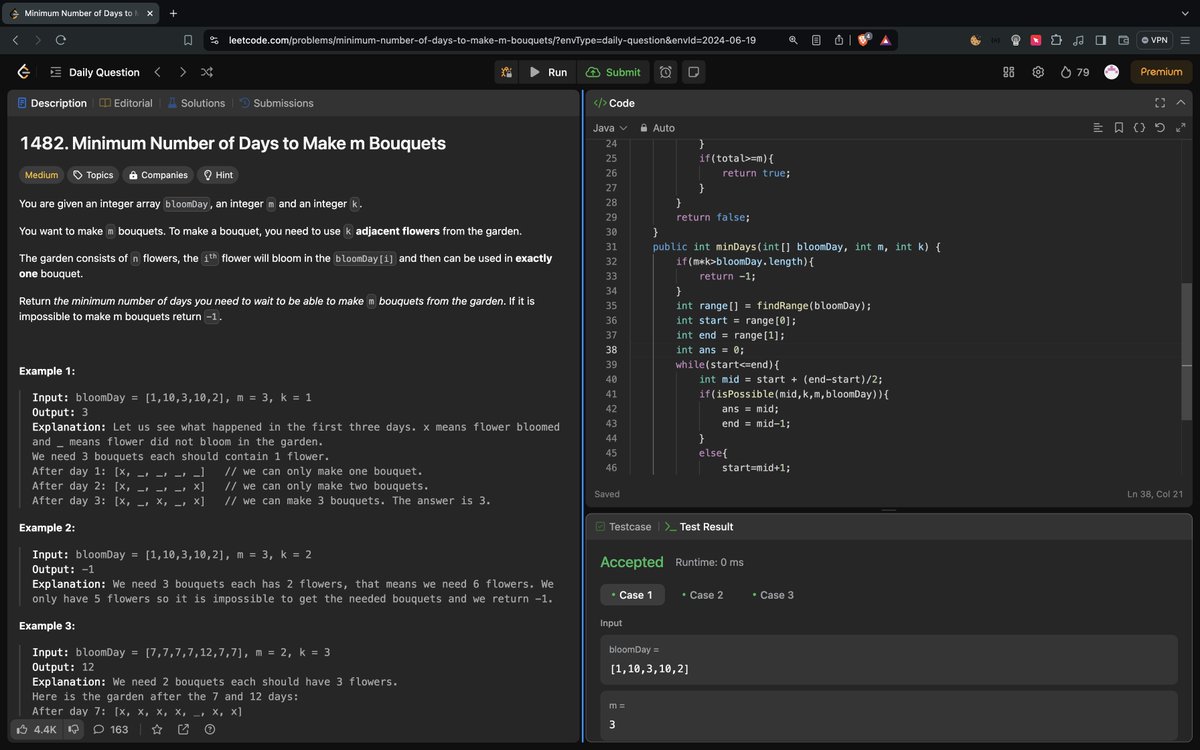Format code with the align icon
Viewport: 1200px width, 750px height.
pyautogui.click(x=1098, y=128)
